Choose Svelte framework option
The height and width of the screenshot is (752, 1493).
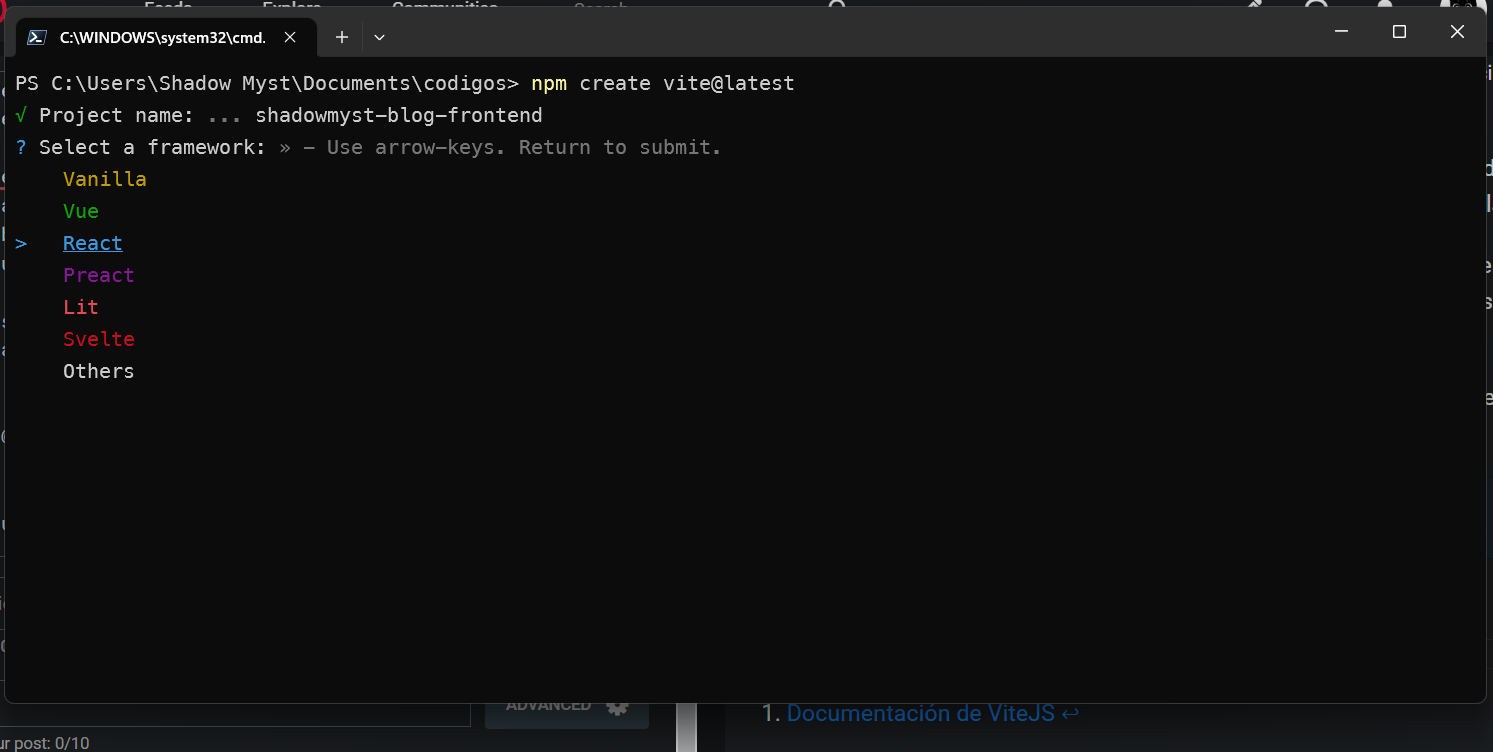(x=99, y=339)
